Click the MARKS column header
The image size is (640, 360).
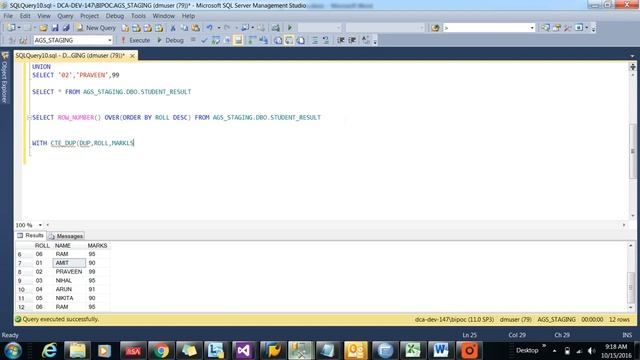click(x=98, y=246)
